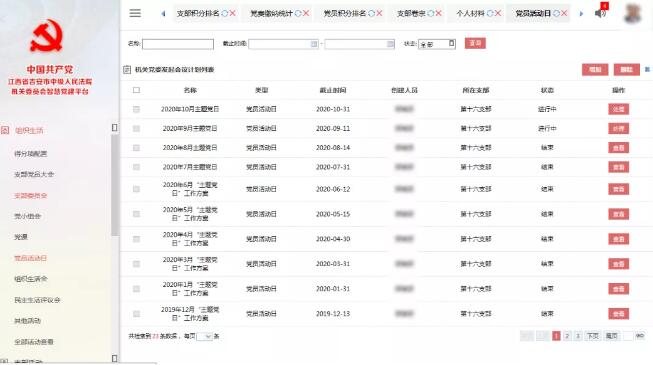Open the per-page count dropdown
This screenshot has height=365, width=653.
204,336
